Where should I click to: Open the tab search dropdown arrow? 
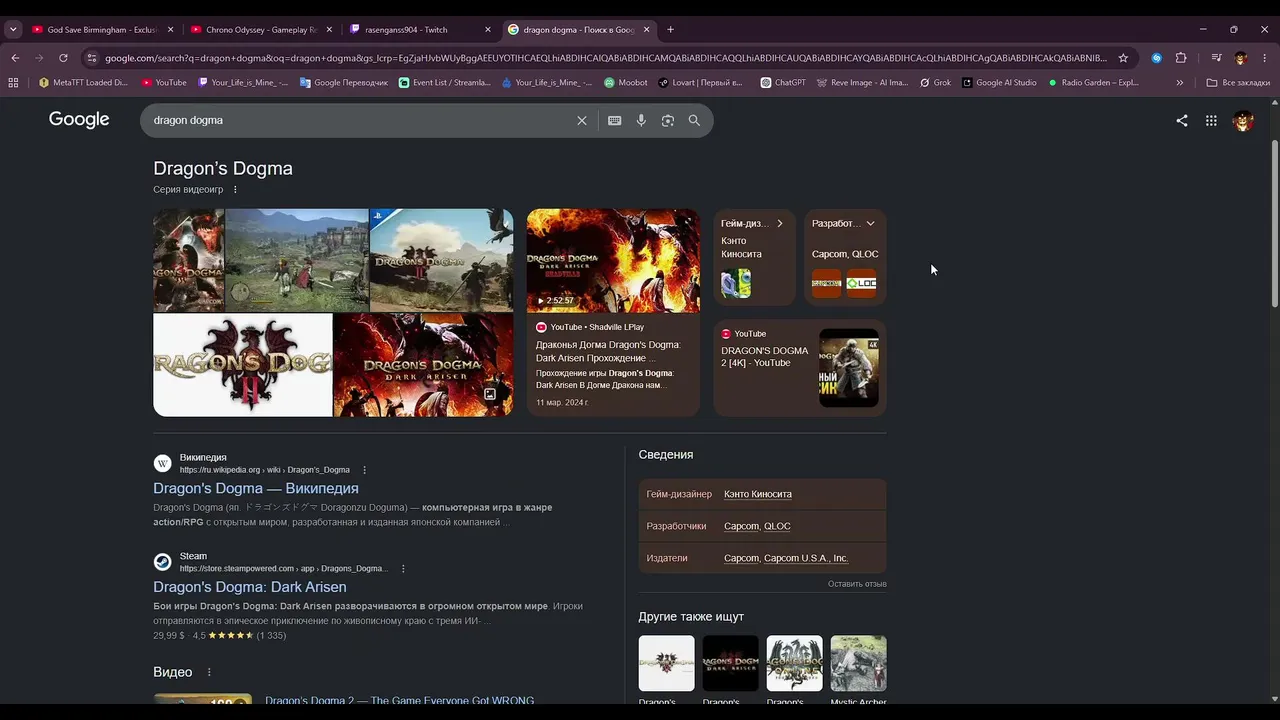point(13,30)
